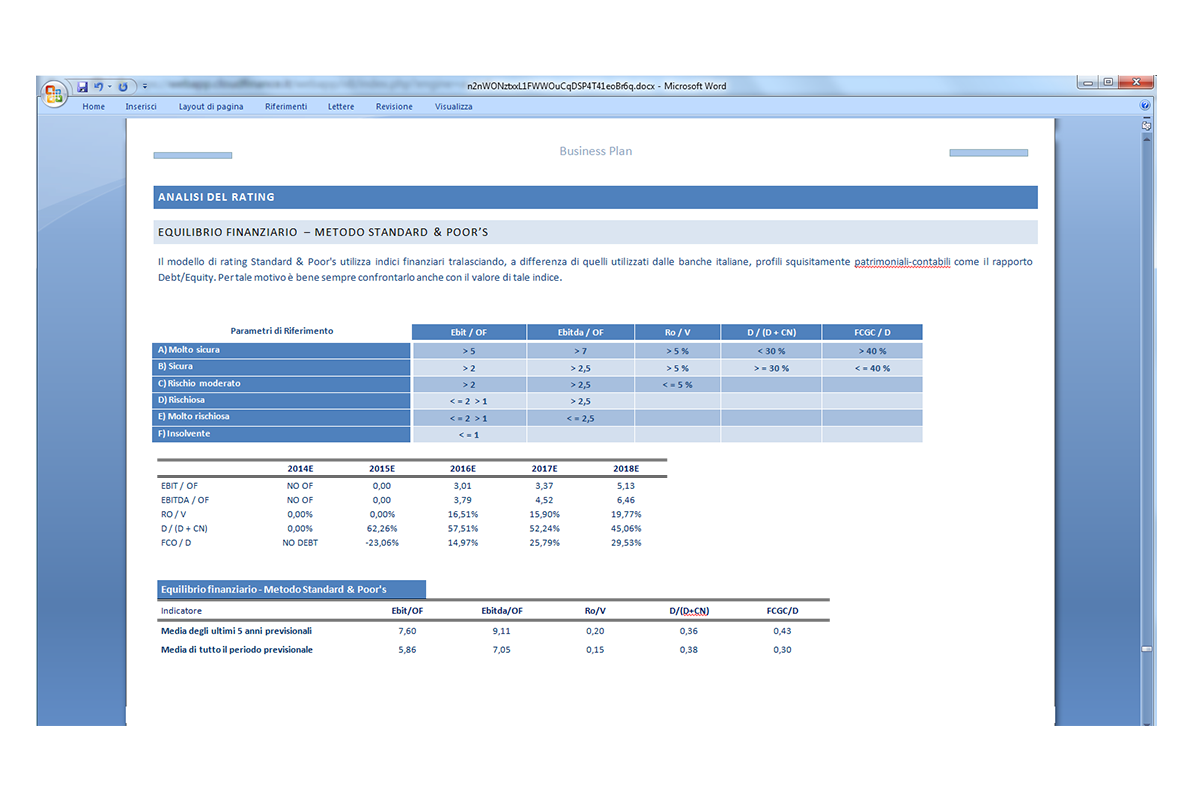Click the 'NO DEBT' cell
Screen dimensions: 1193x800
coord(300,543)
